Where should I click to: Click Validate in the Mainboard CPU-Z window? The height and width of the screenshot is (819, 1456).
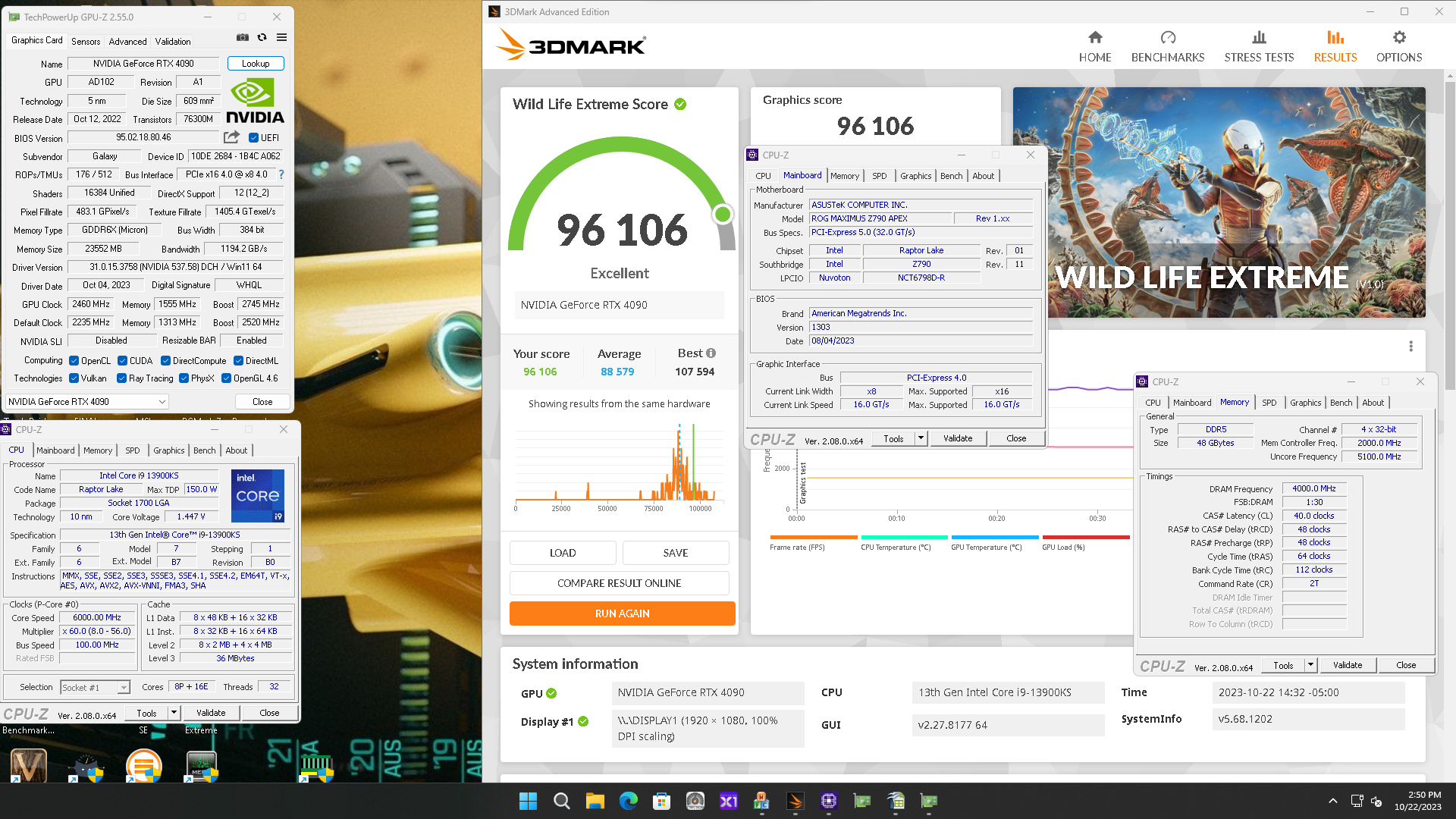pos(958,438)
